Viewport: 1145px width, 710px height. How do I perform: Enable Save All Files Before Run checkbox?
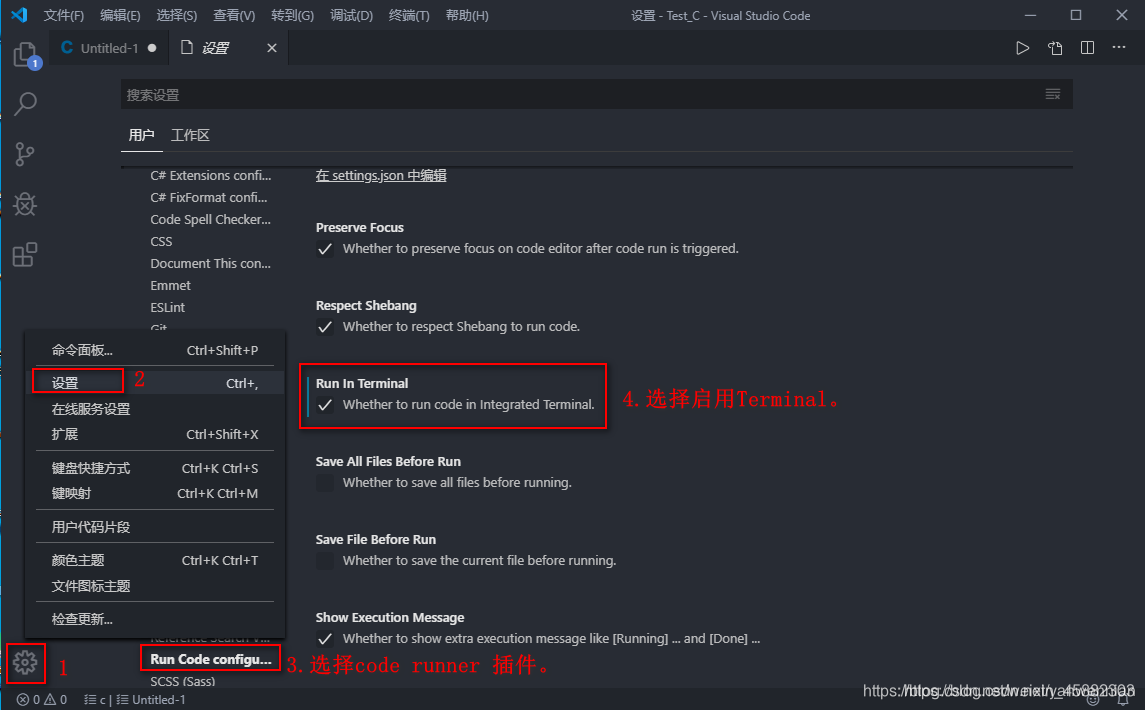325,483
